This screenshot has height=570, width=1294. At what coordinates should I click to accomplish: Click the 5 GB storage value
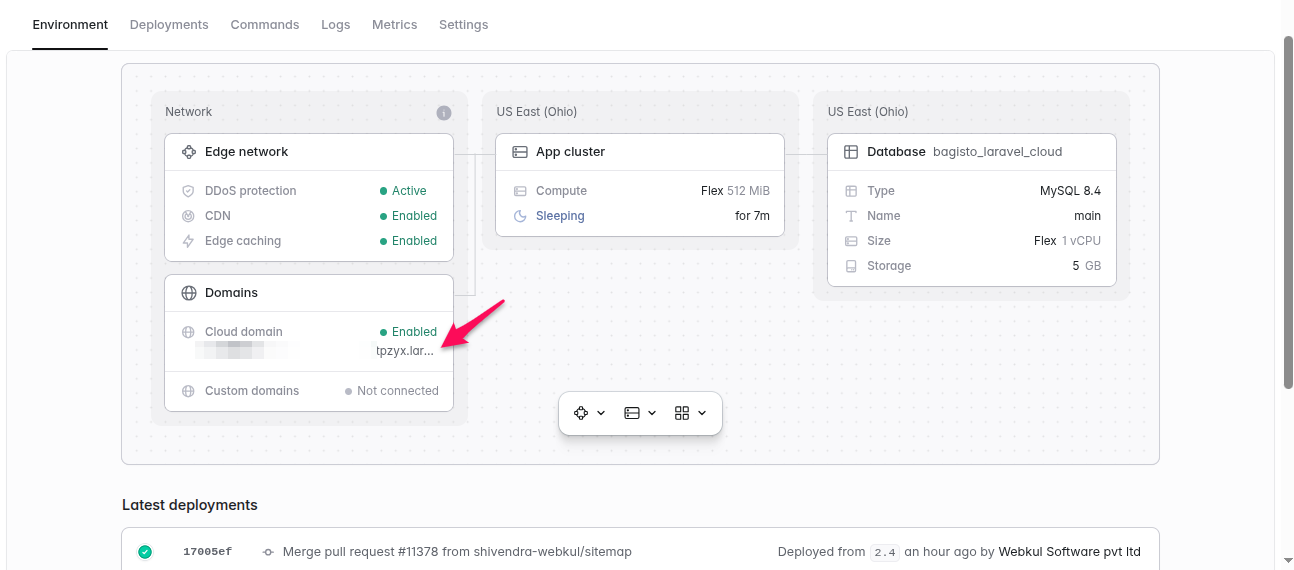coord(1087,266)
